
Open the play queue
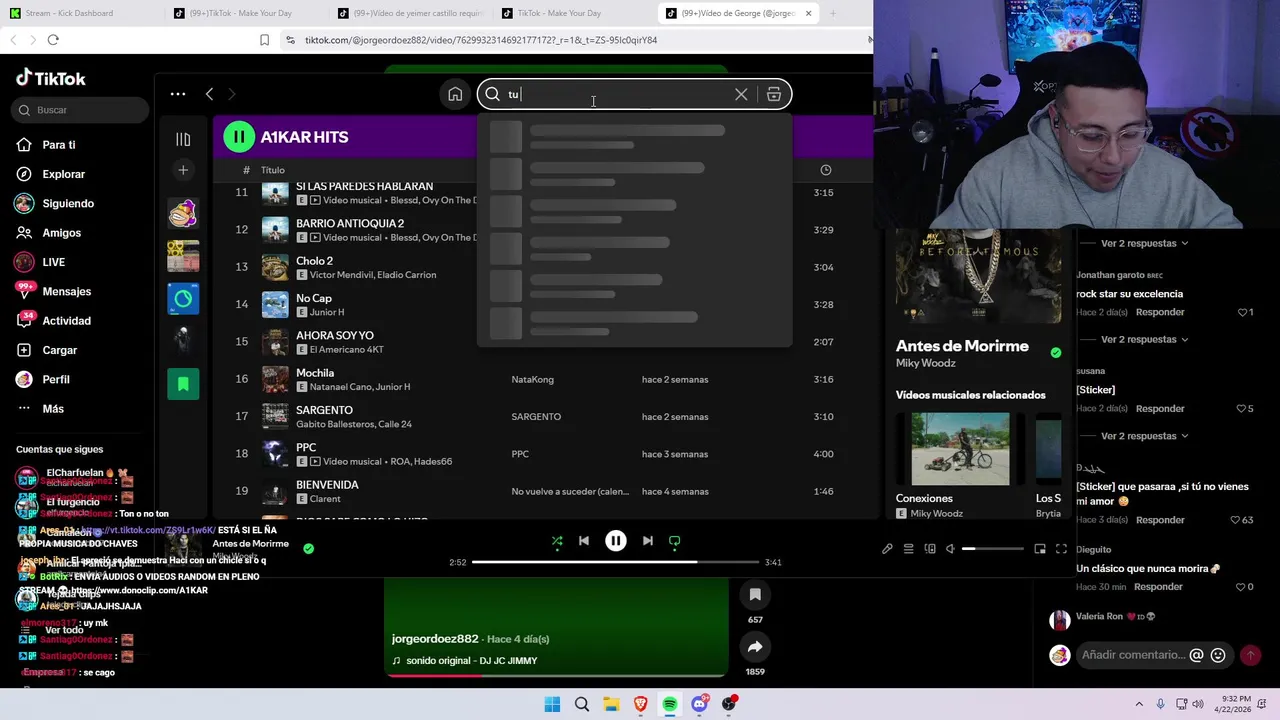click(x=908, y=549)
